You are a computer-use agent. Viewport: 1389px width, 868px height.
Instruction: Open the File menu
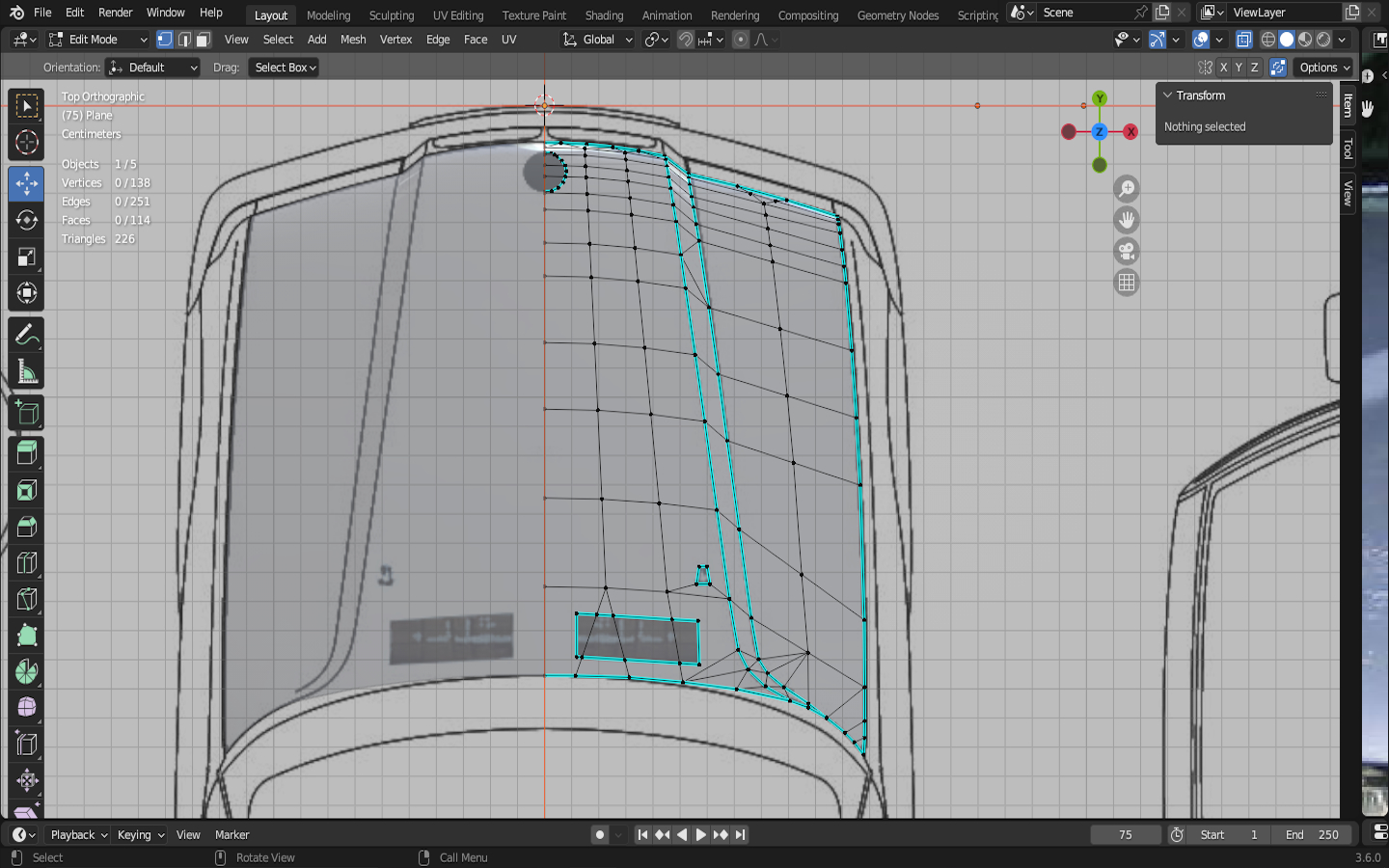coord(42,13)
